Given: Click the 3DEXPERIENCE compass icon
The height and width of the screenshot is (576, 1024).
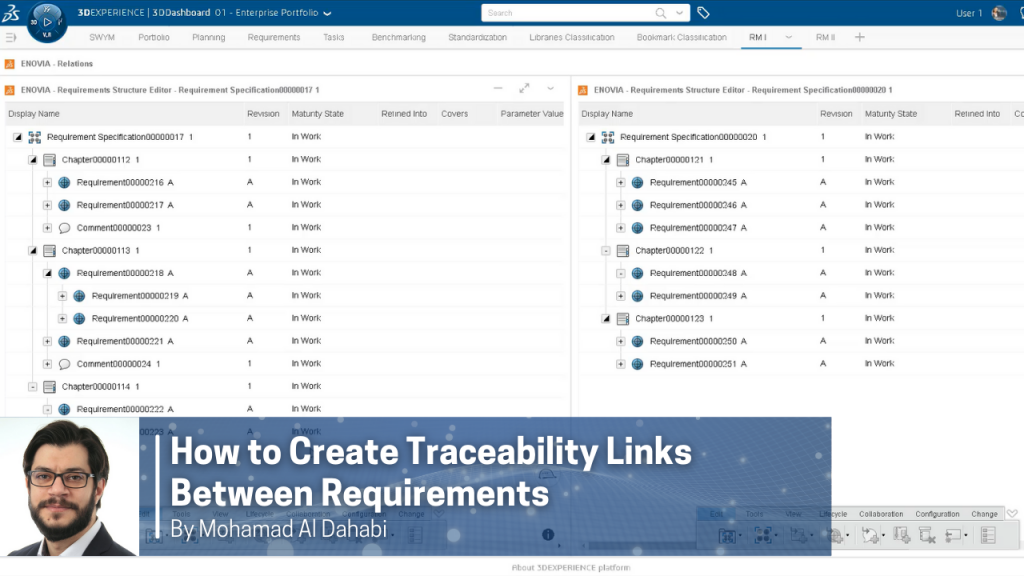Looking at the screenshot, I should point(45,20).
